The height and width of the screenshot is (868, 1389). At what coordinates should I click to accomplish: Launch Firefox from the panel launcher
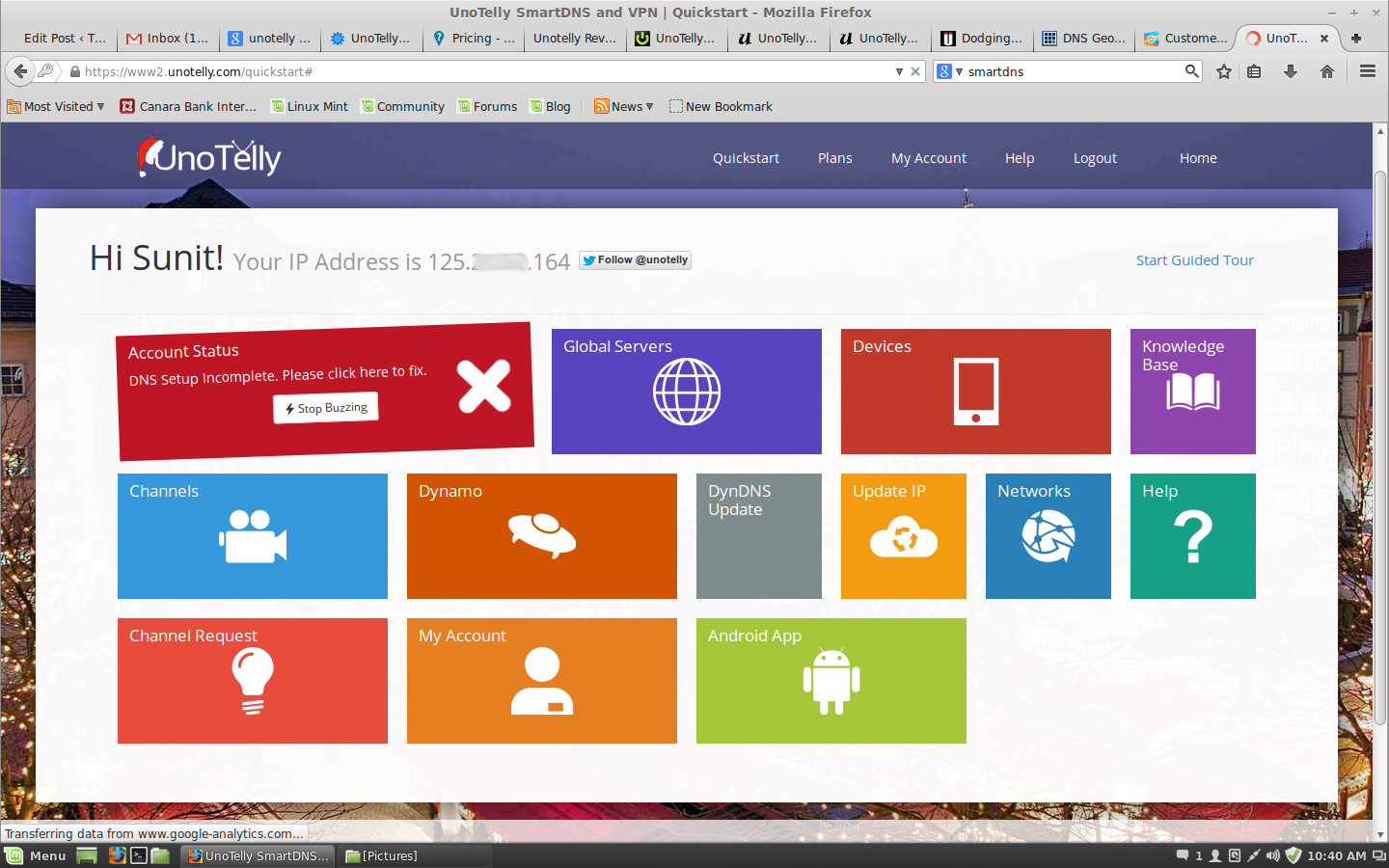117,855
